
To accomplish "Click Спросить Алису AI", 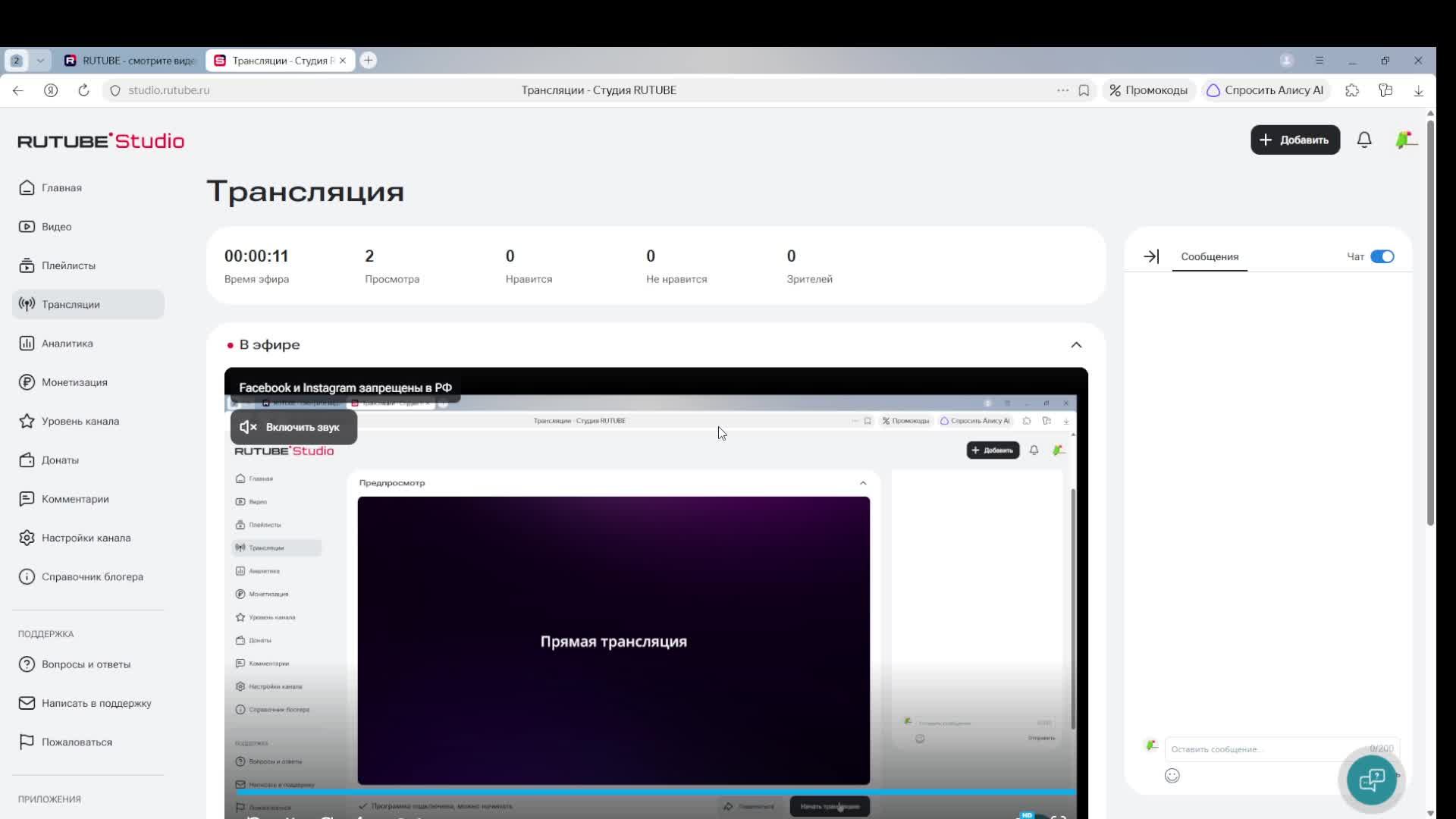I will (x=1265, y=90).
